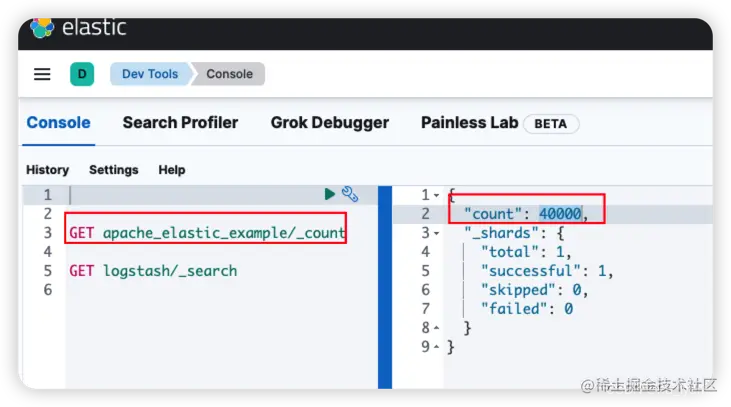This screenshot has width=731, height=407.
Task: Open the hamburger navigation menu
Action: 42,74
